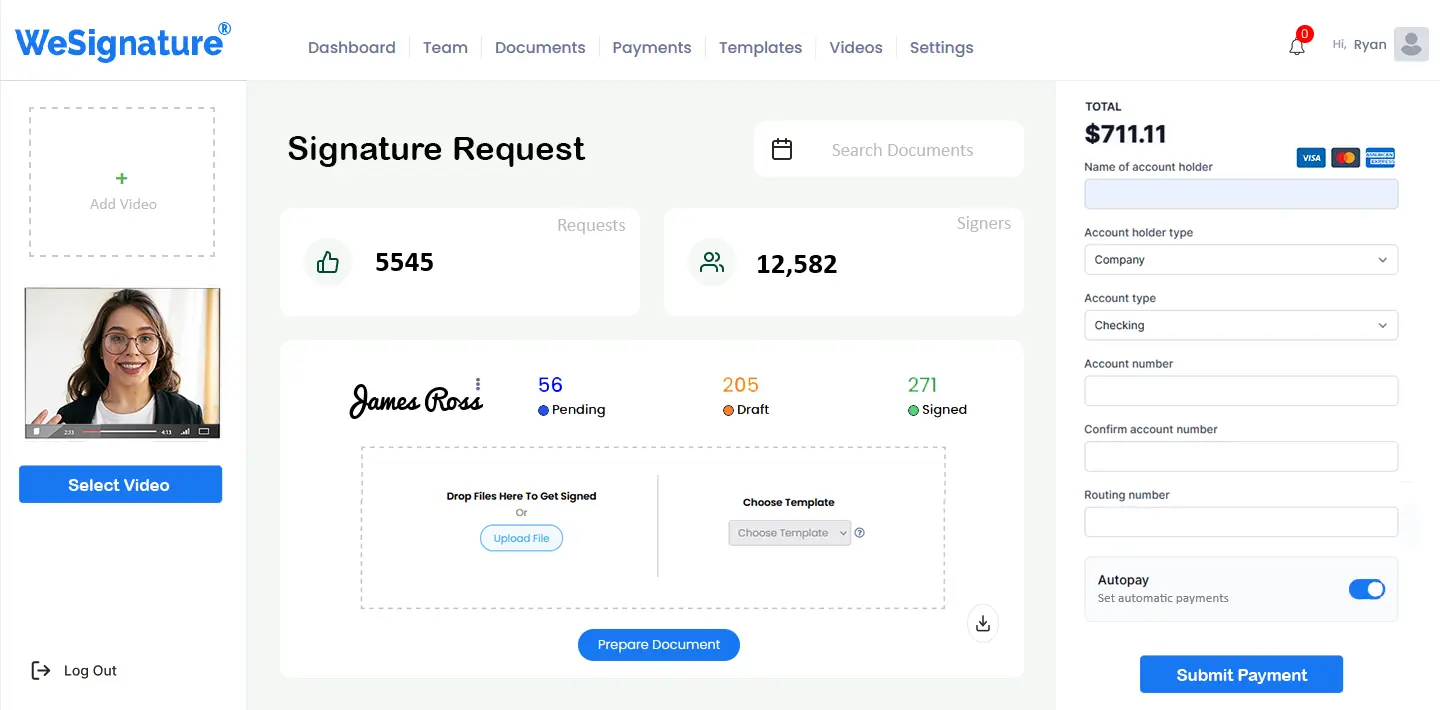Open Settings in the top navigation

click(x=941, y=47)
